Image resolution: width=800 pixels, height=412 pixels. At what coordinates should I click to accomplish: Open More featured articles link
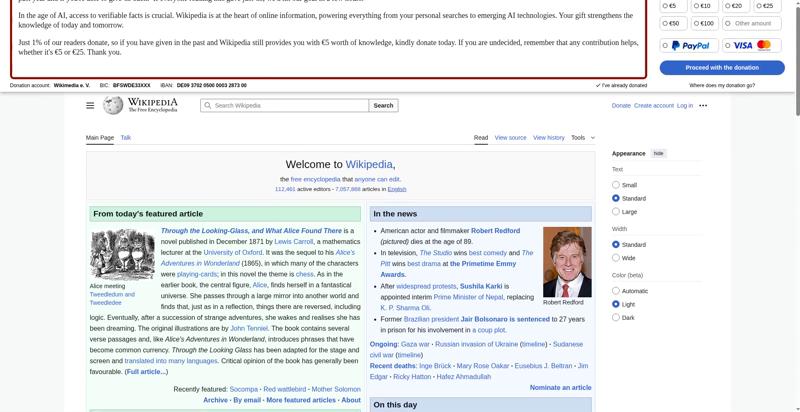point(301,400)
